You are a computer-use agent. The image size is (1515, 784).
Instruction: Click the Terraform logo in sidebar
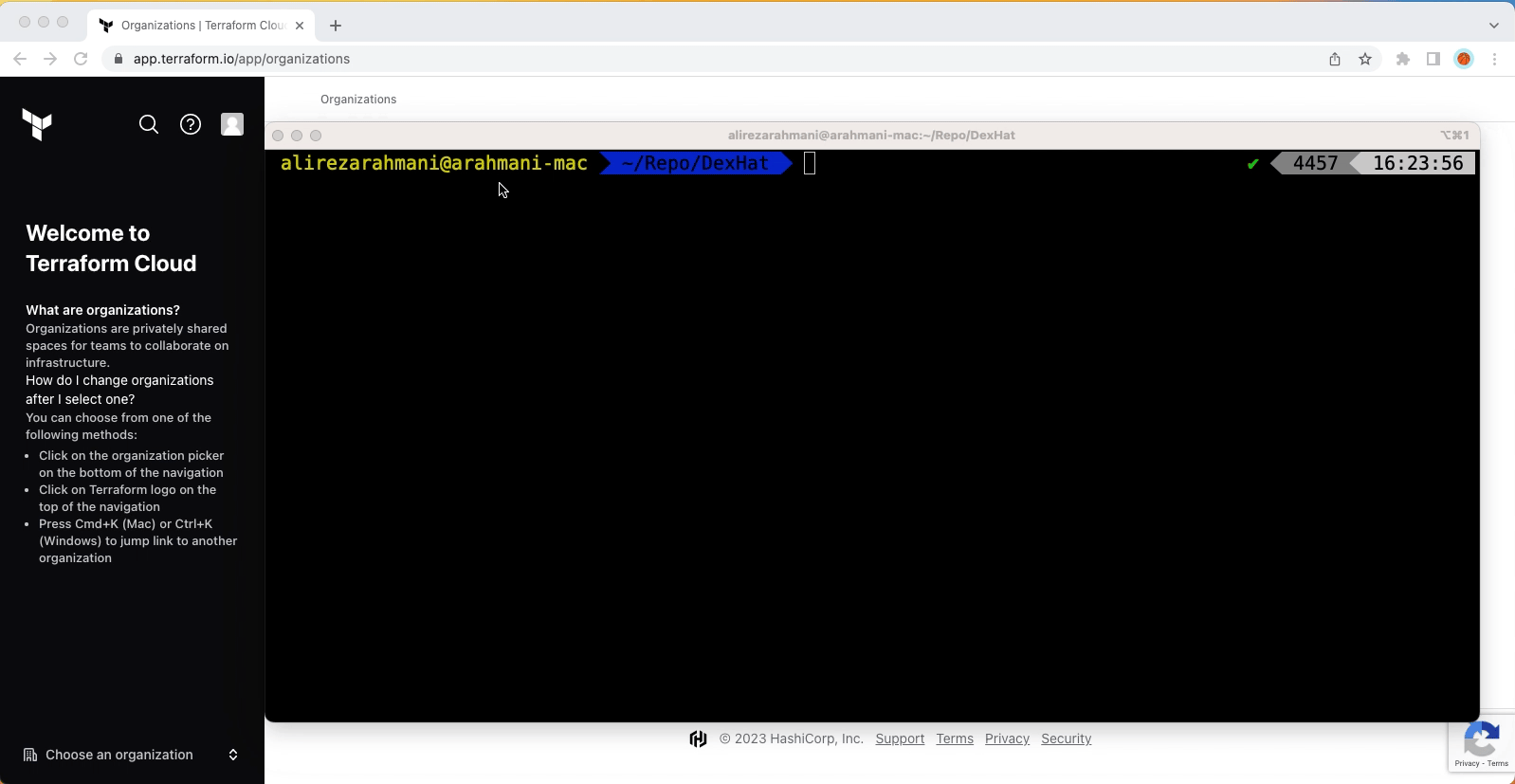coord(37,124)
